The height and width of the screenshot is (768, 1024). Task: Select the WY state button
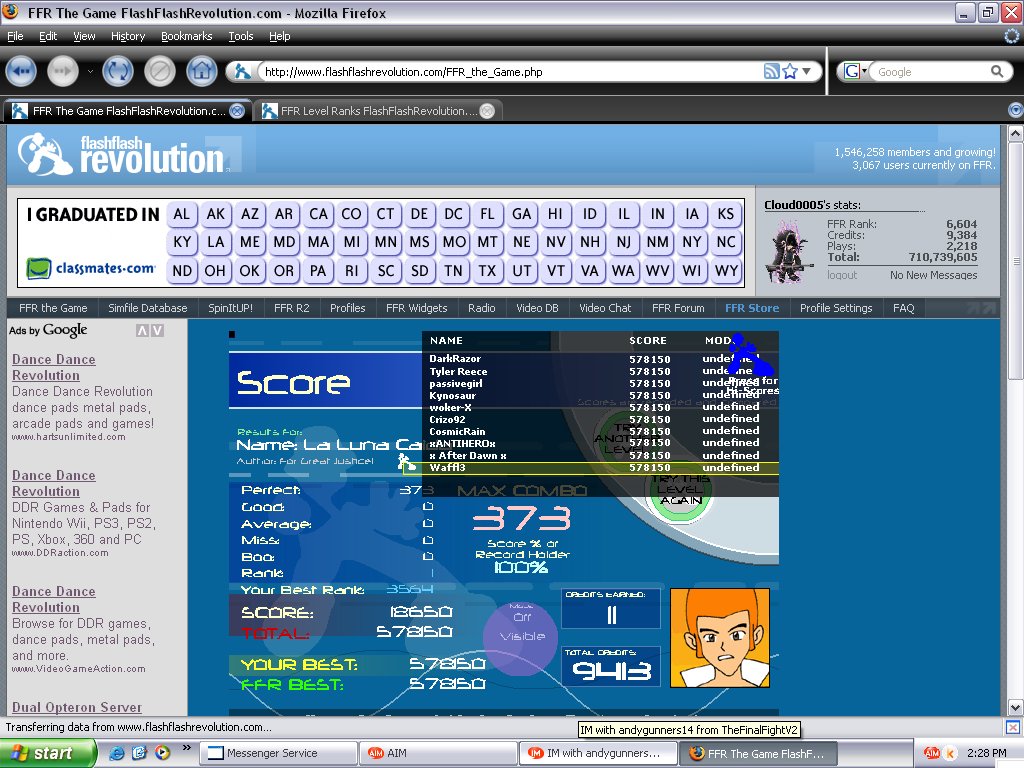point(726,270)
